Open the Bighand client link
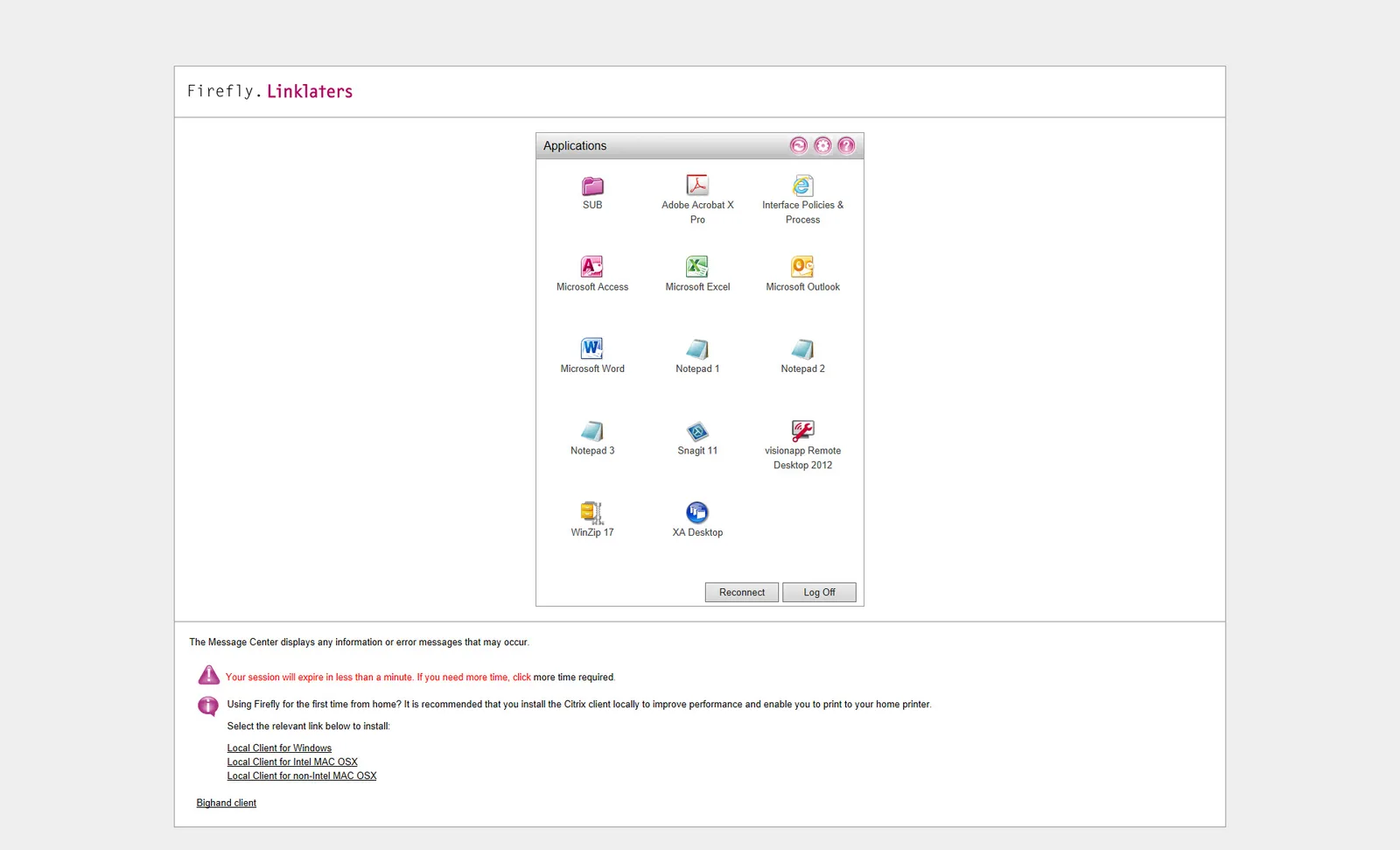The width and height of the screenshot is (1400, 850). tap(227, 804)
